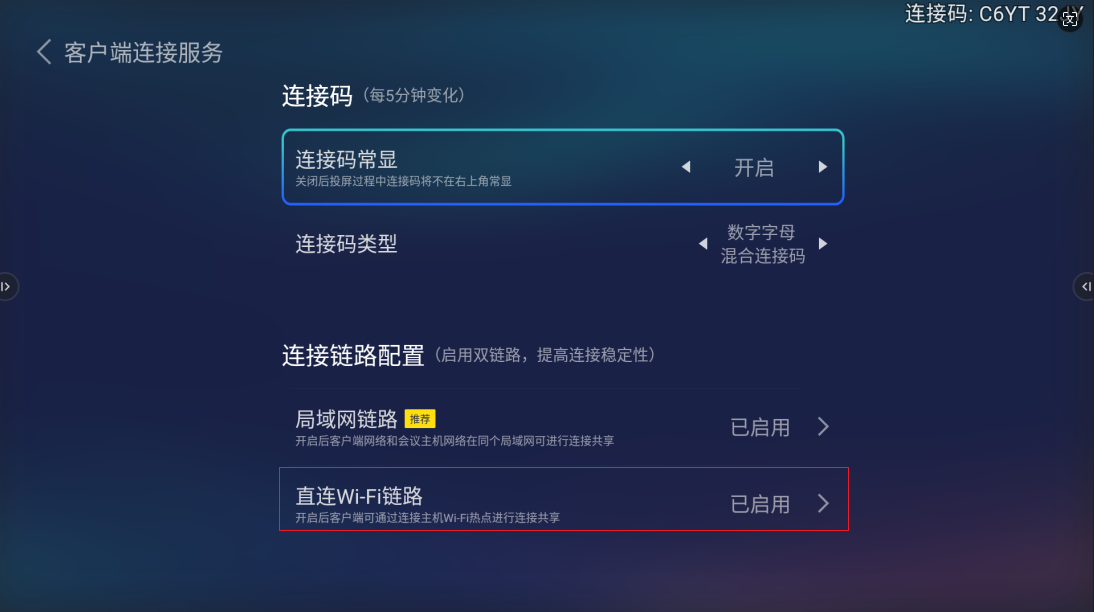Click left arrow of 连接码常显 setting
Screen dimensions: 1094x612
coord(686,167)
